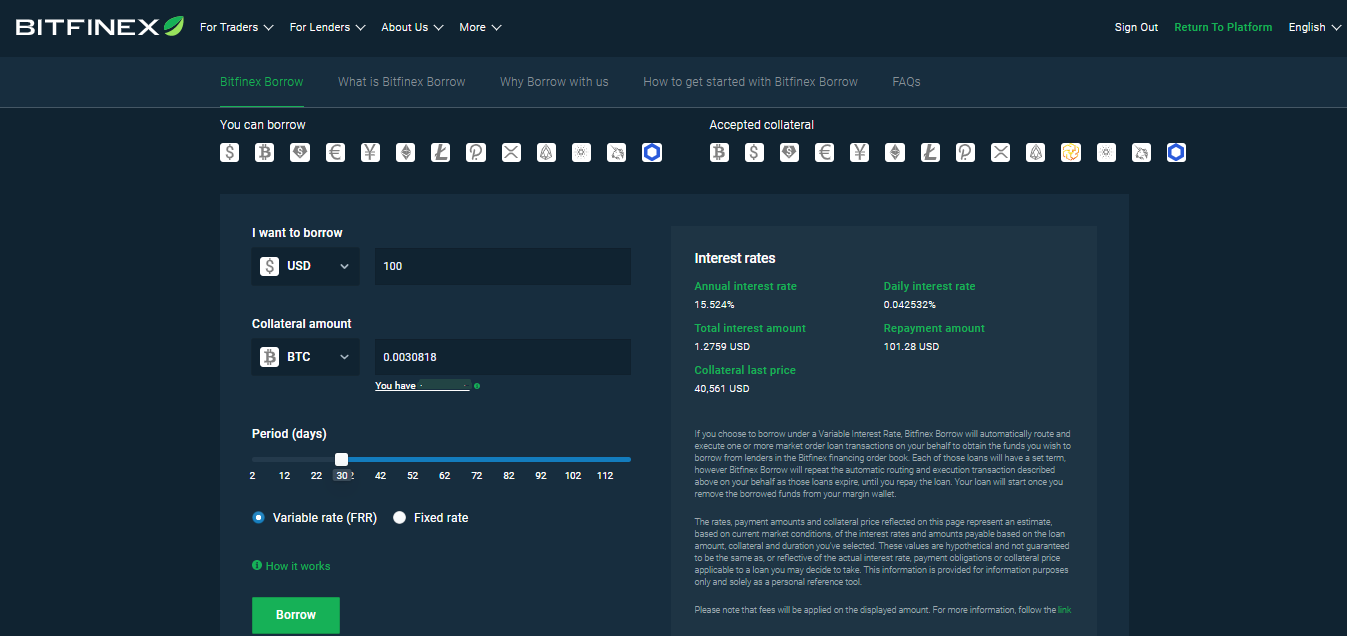Screen dimensions: 1347x636
Task: Click the Bitcoin icon under Accepted collateral
Action: click(x=719, y=153)
